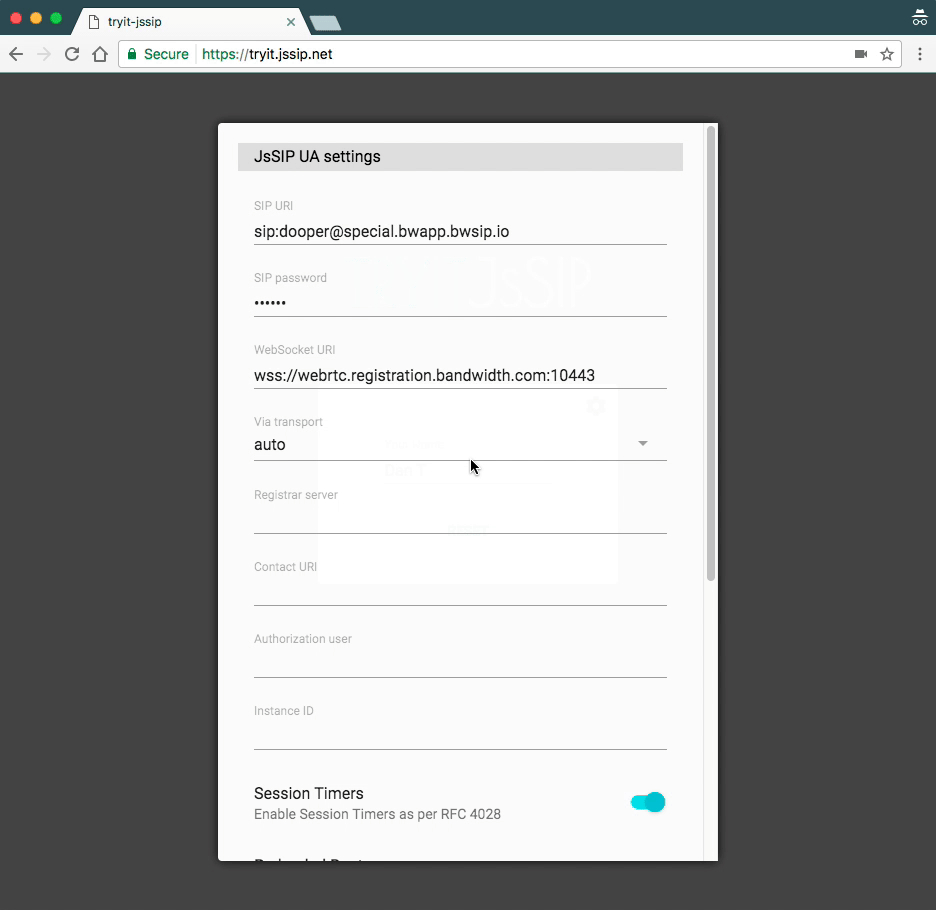Click the Authorization user field
The image size is (936, 910).
tap(460, 664)
